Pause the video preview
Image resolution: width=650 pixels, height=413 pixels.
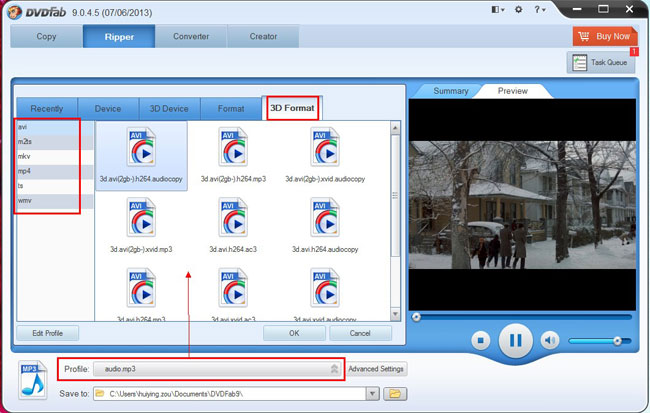(x=515, y=341)
